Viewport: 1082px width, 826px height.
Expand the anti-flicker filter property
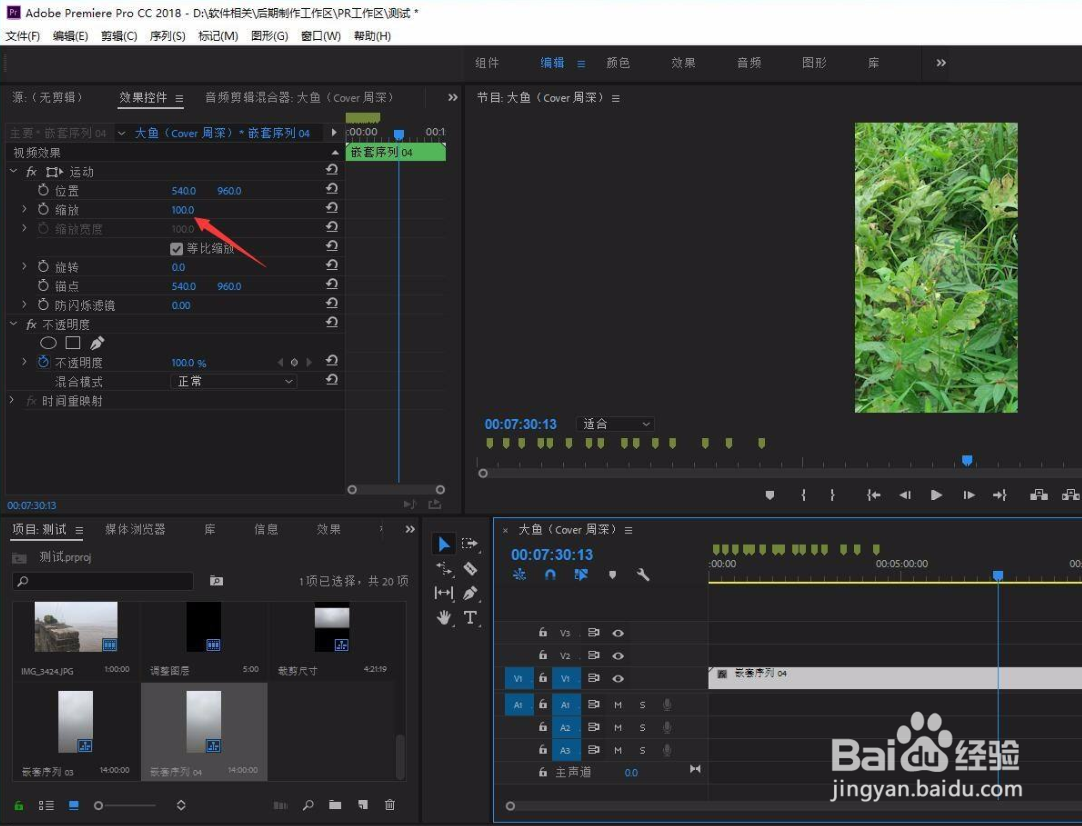[24, 304]
